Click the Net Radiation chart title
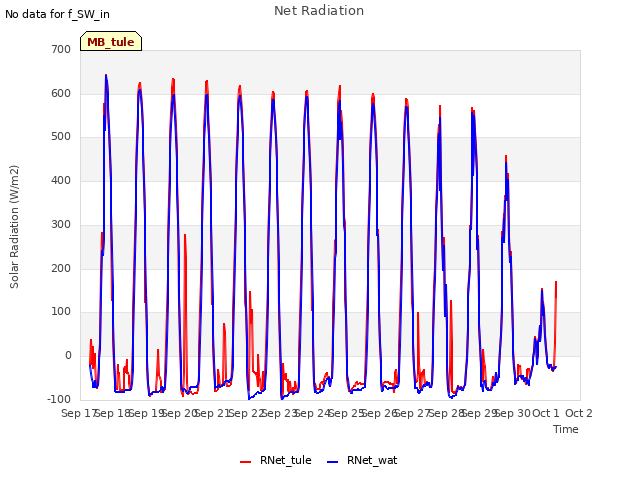 pyautogui.click(x=319, y=11)
